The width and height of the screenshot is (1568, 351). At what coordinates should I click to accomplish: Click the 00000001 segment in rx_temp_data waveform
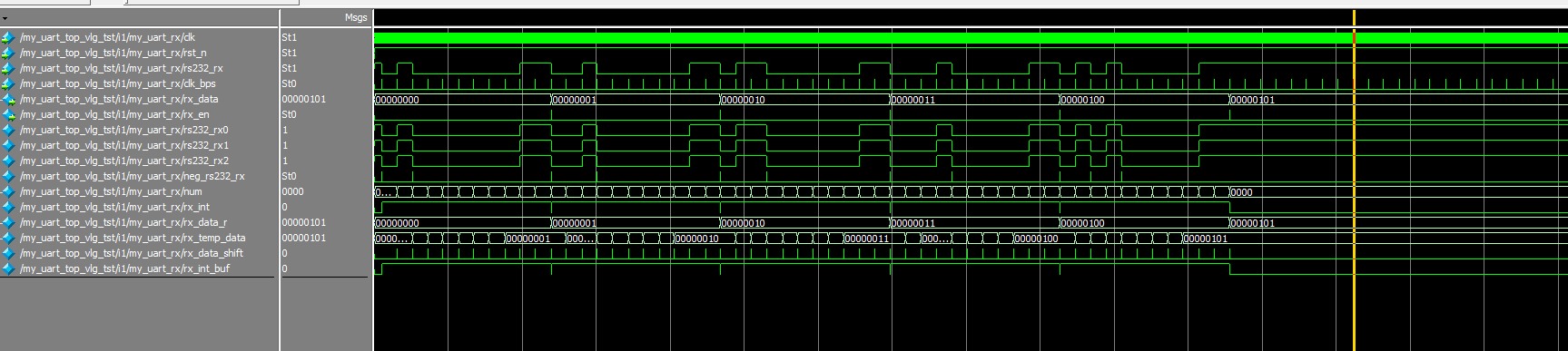528,239
